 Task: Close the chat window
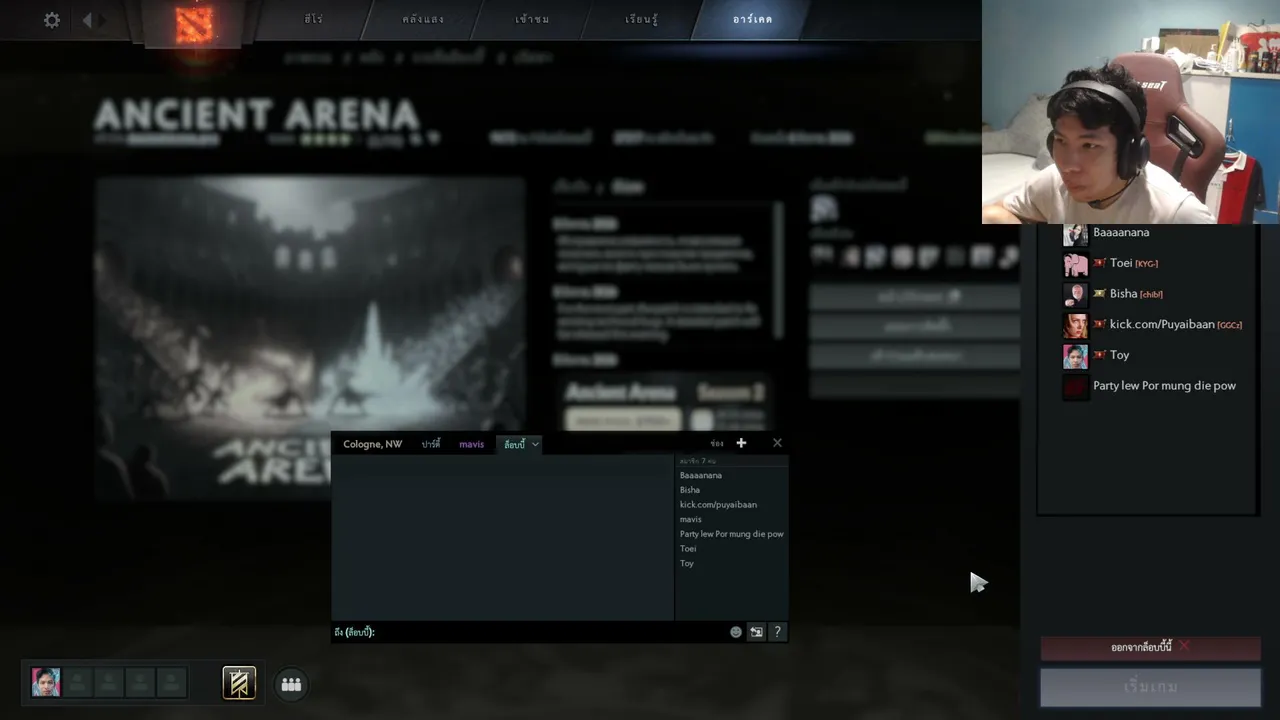pyautogui.click(x=777, y=443)
